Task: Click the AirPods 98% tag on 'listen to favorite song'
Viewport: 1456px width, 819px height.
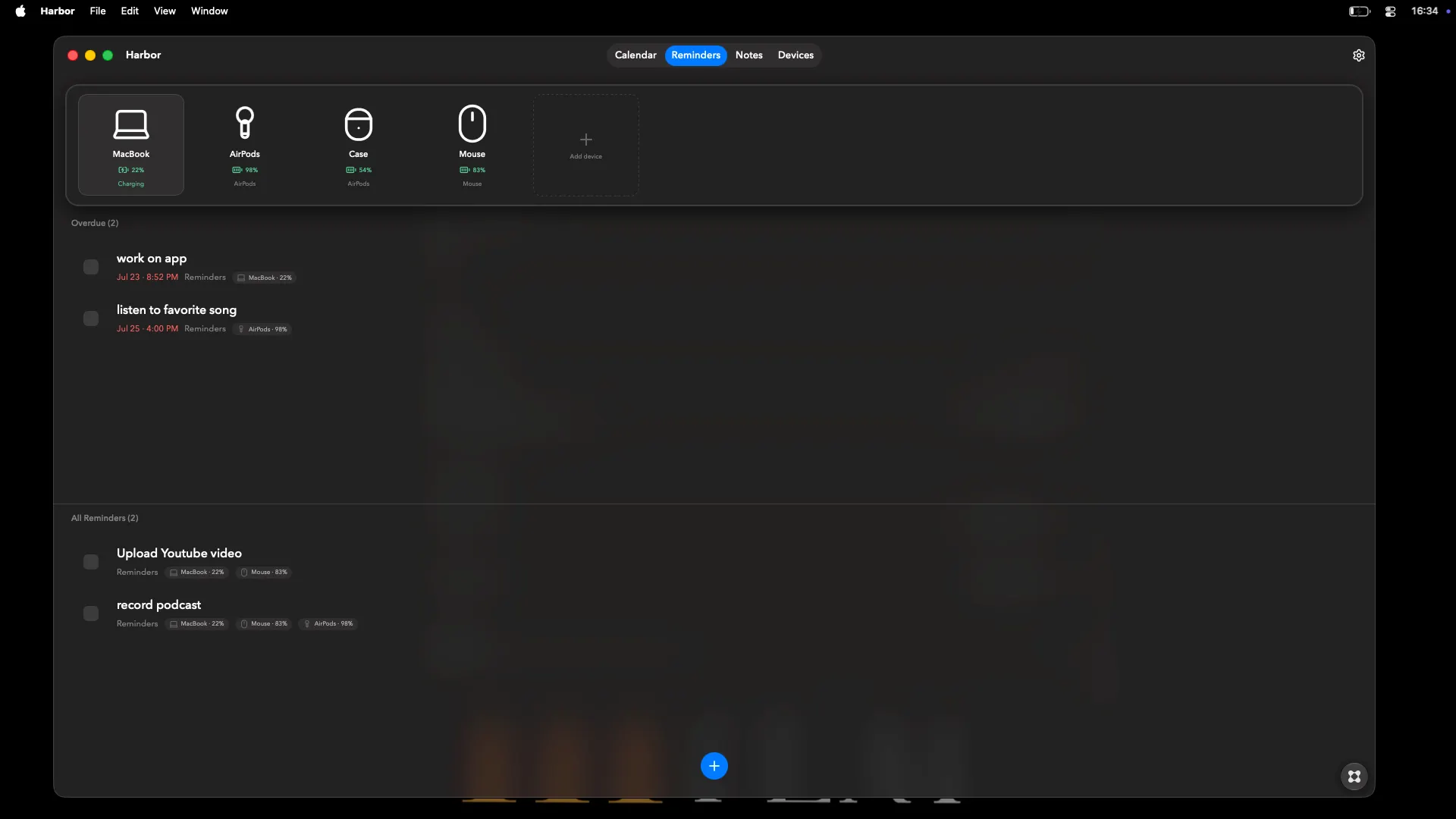Action: (x=262, y=329)
